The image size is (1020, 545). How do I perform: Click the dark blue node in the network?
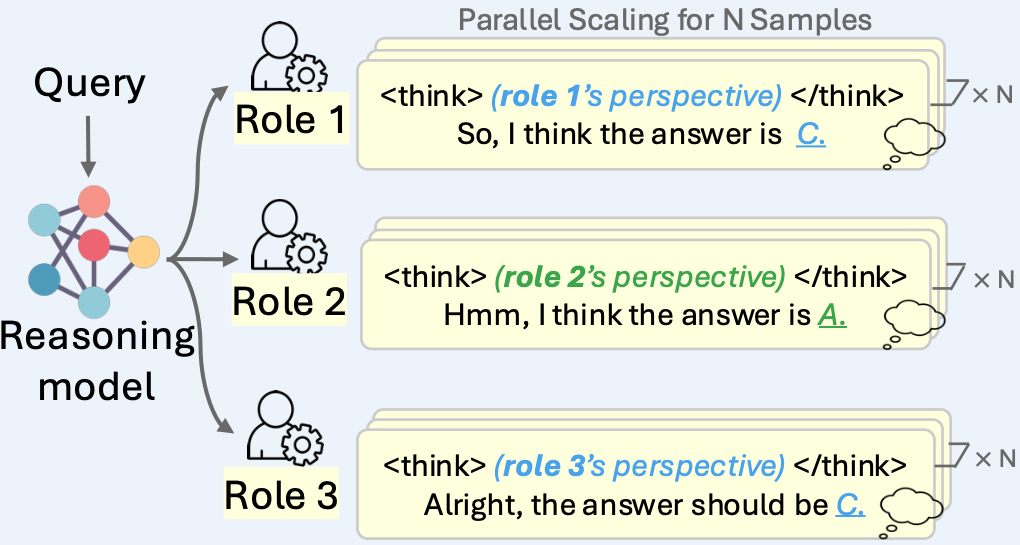point(43,278)
